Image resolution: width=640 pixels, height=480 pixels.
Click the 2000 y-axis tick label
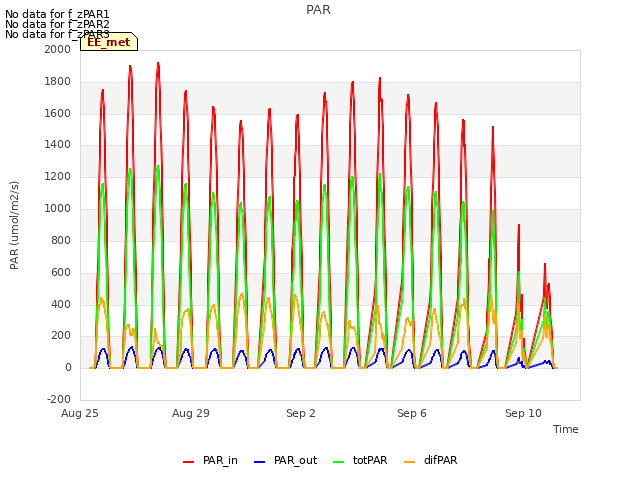58,49
